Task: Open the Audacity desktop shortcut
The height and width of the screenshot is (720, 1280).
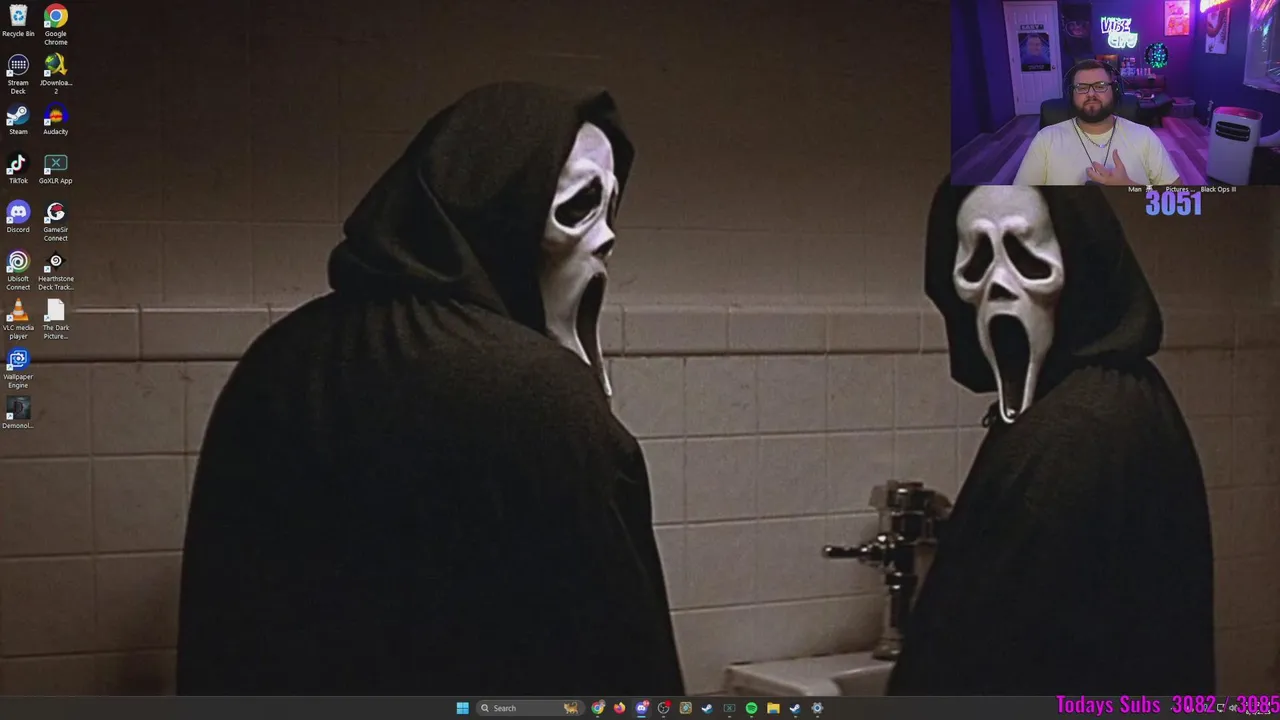Action: pos(56,119)
